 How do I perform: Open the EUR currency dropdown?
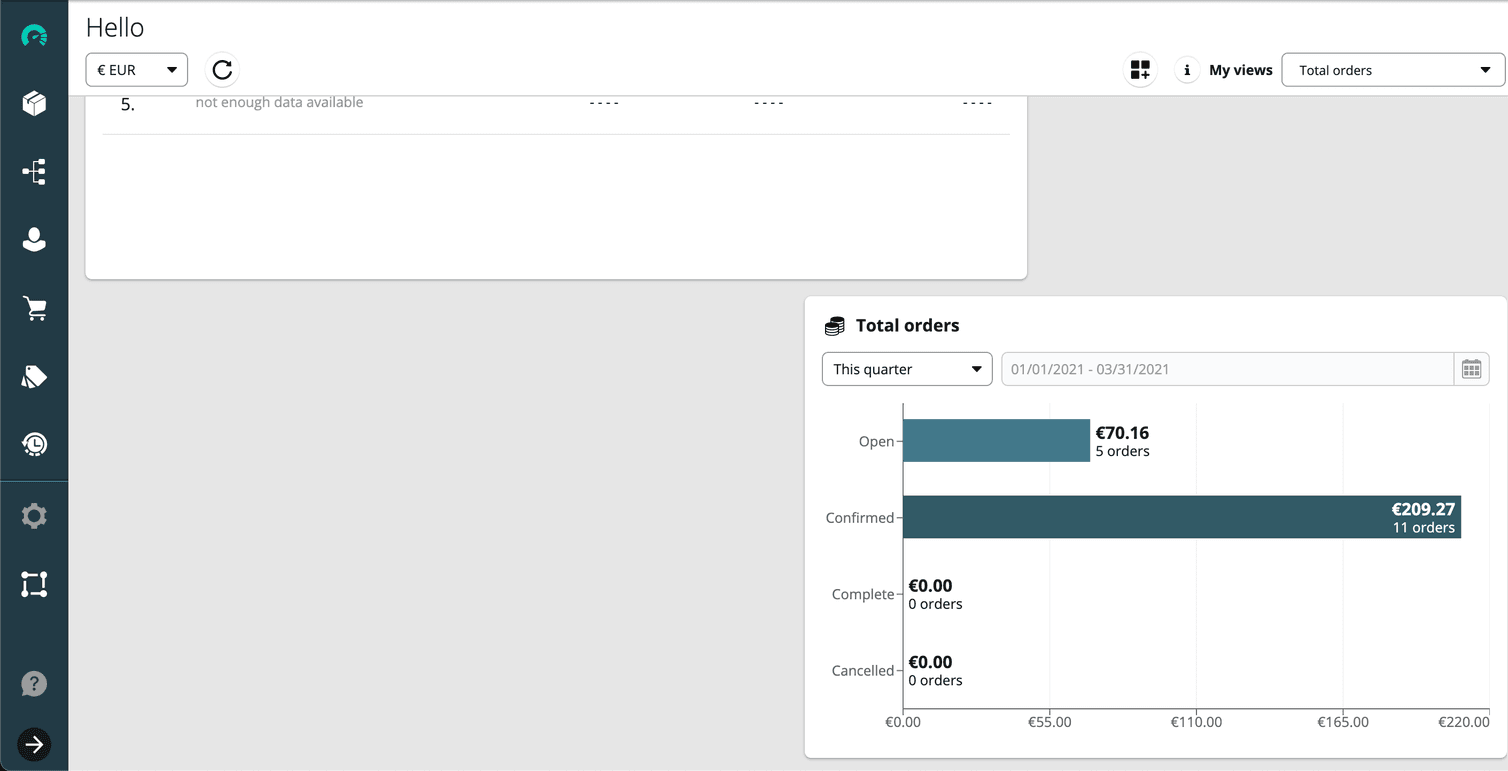(136, 69)
